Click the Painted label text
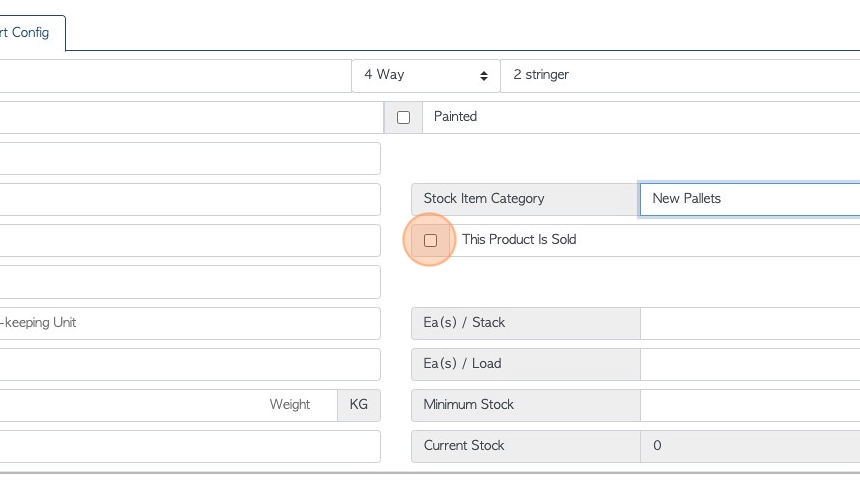 tap(455, 117)
